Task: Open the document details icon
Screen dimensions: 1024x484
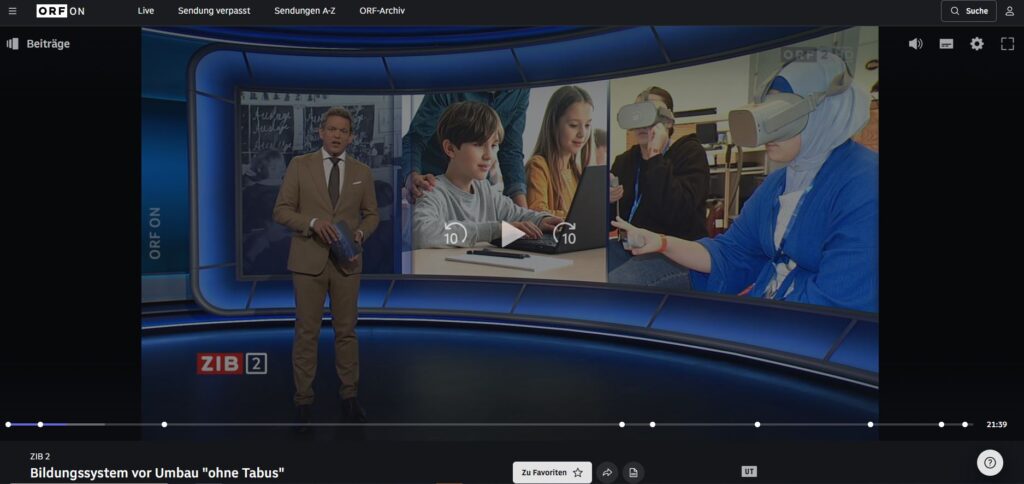Action: click(633, 472)
